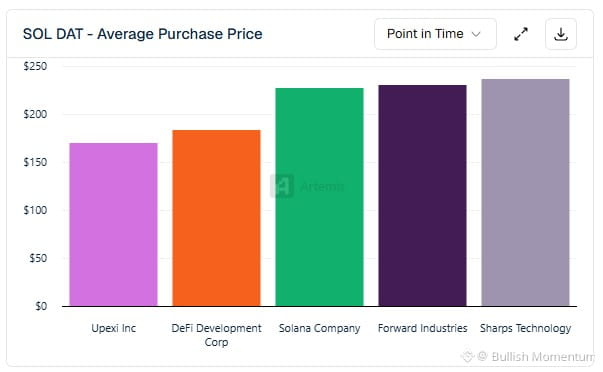This screenshot has height=372, width=603.
Task: Click the Solana Company label
Action: [320, 328]
